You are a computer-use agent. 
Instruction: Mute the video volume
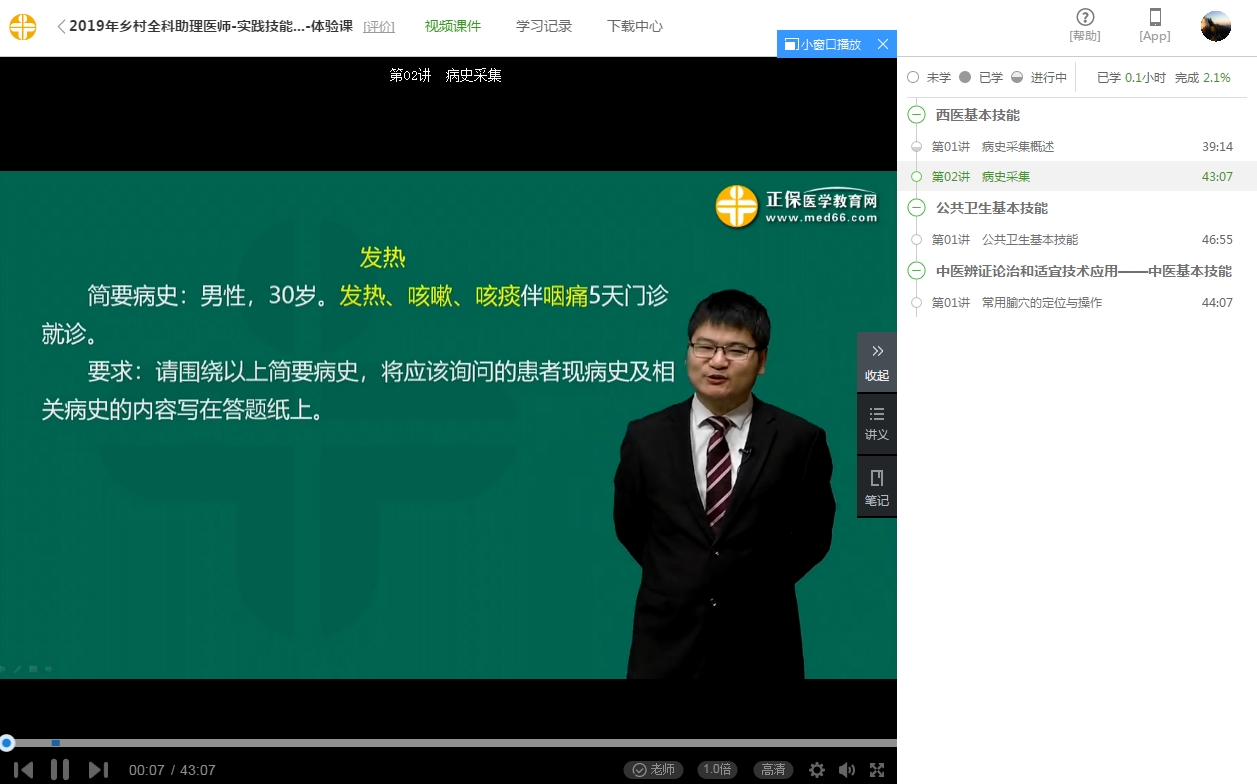tap(847, 770)
